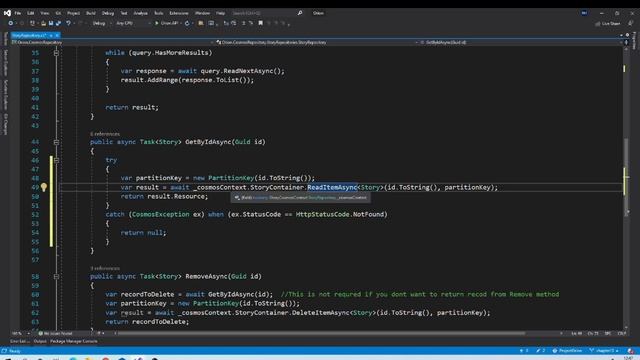The image size is (640, 360).
Task: Click 'return result.Resource;' on line 50
Action: tap(164, 196)
